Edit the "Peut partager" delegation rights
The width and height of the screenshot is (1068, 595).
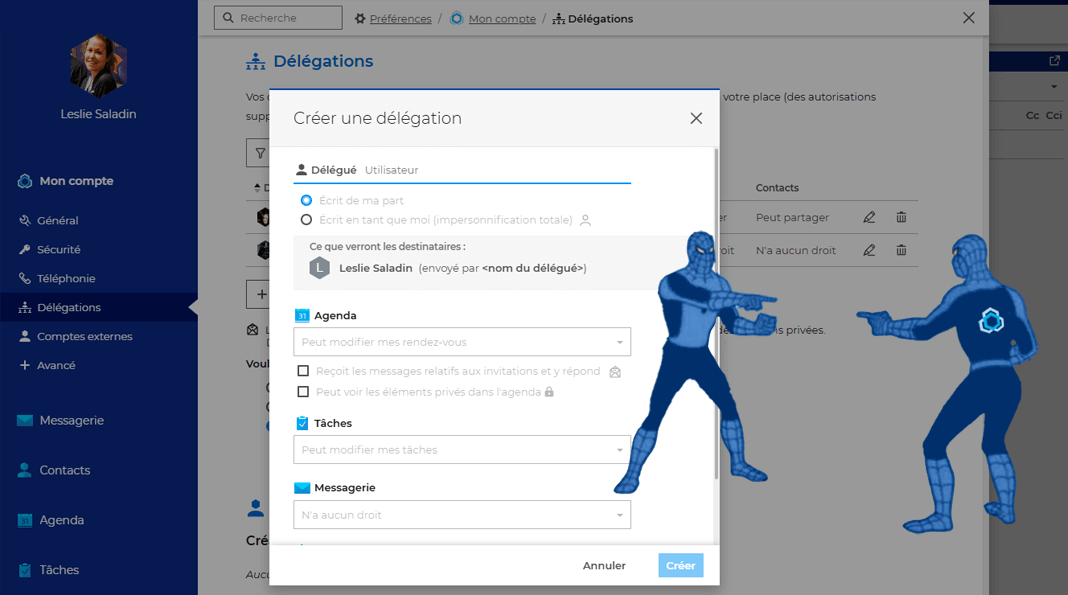[x=868, y=217]
